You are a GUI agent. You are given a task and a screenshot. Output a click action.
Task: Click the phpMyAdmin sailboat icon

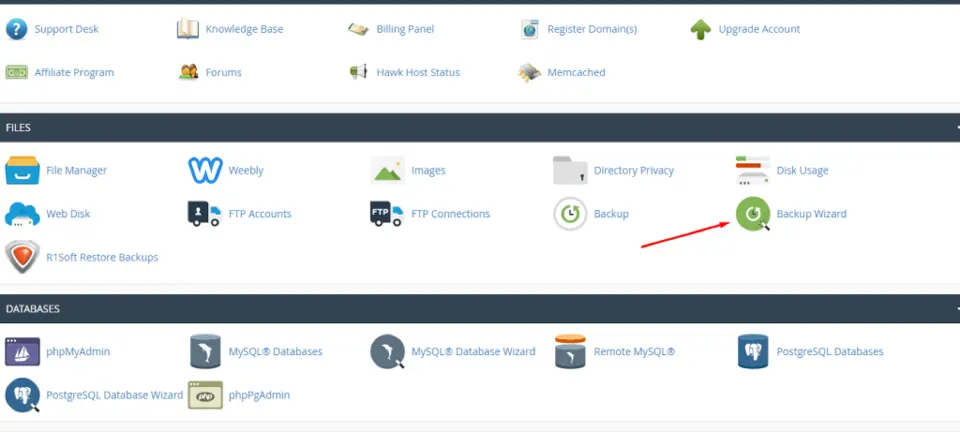pos(22,352)
